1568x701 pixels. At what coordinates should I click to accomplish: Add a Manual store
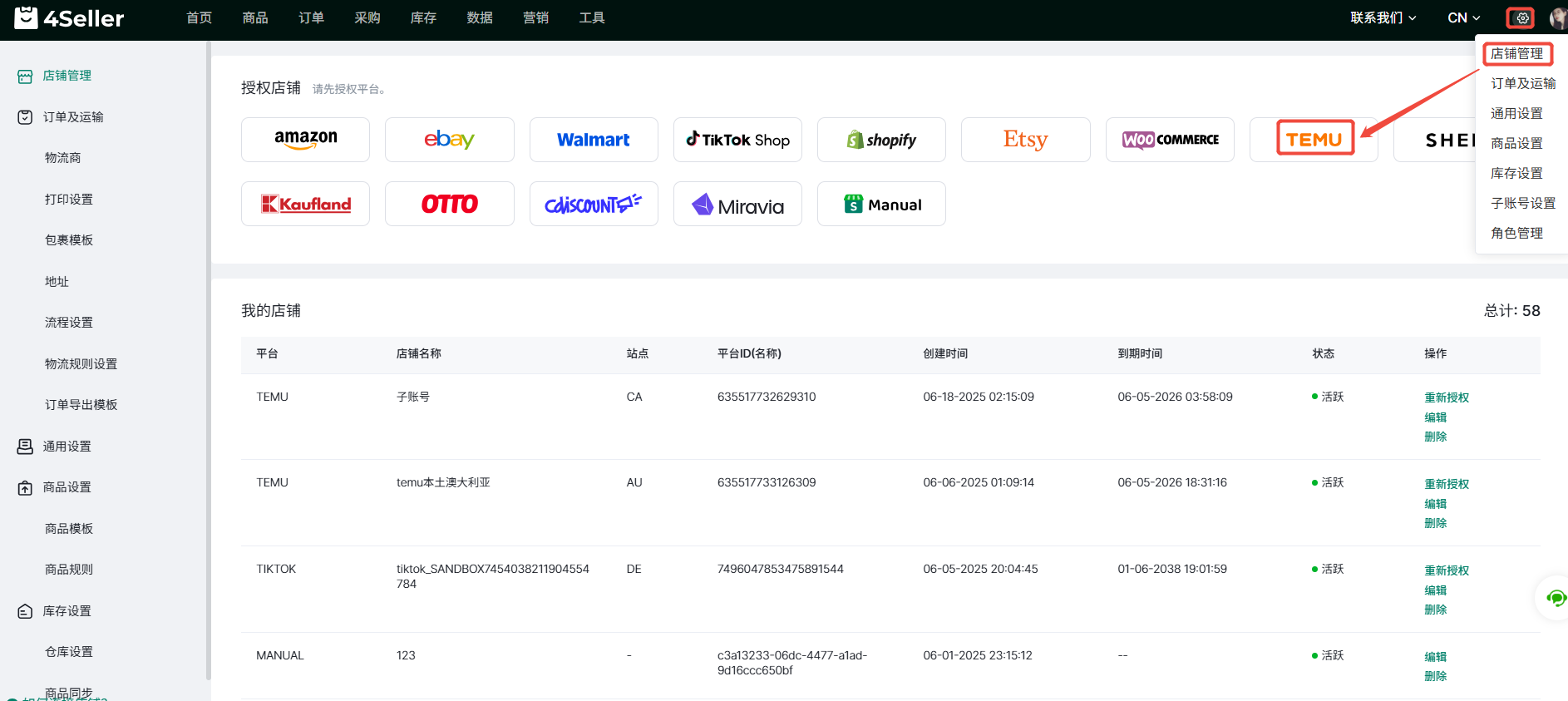pyautogui.click(x=881, y=204)
